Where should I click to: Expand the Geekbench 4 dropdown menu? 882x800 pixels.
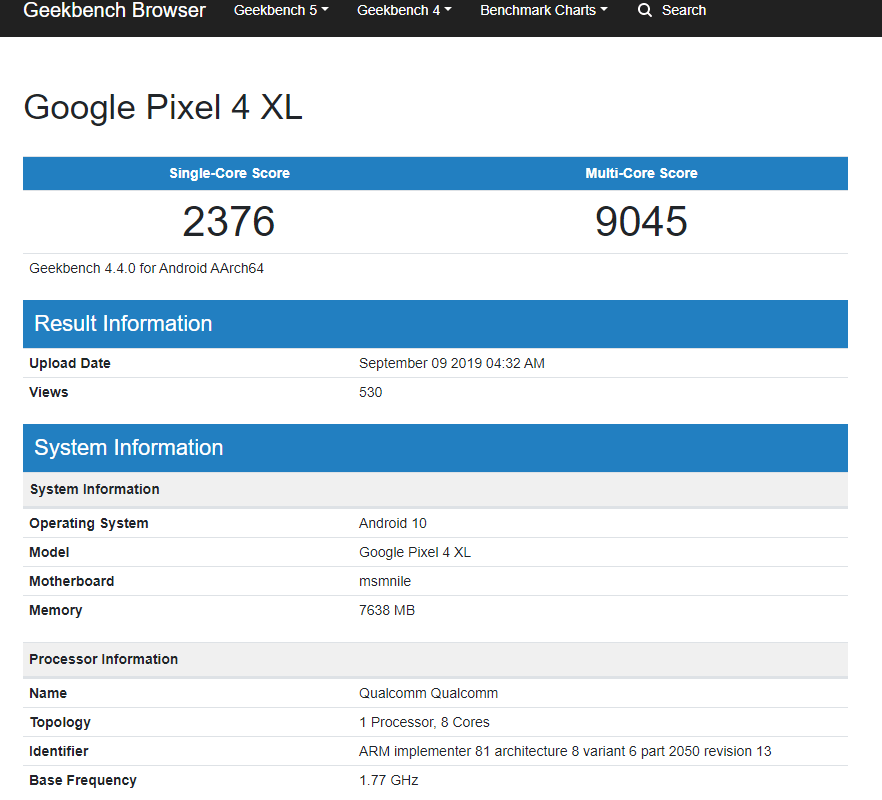(x=403, y=11)
